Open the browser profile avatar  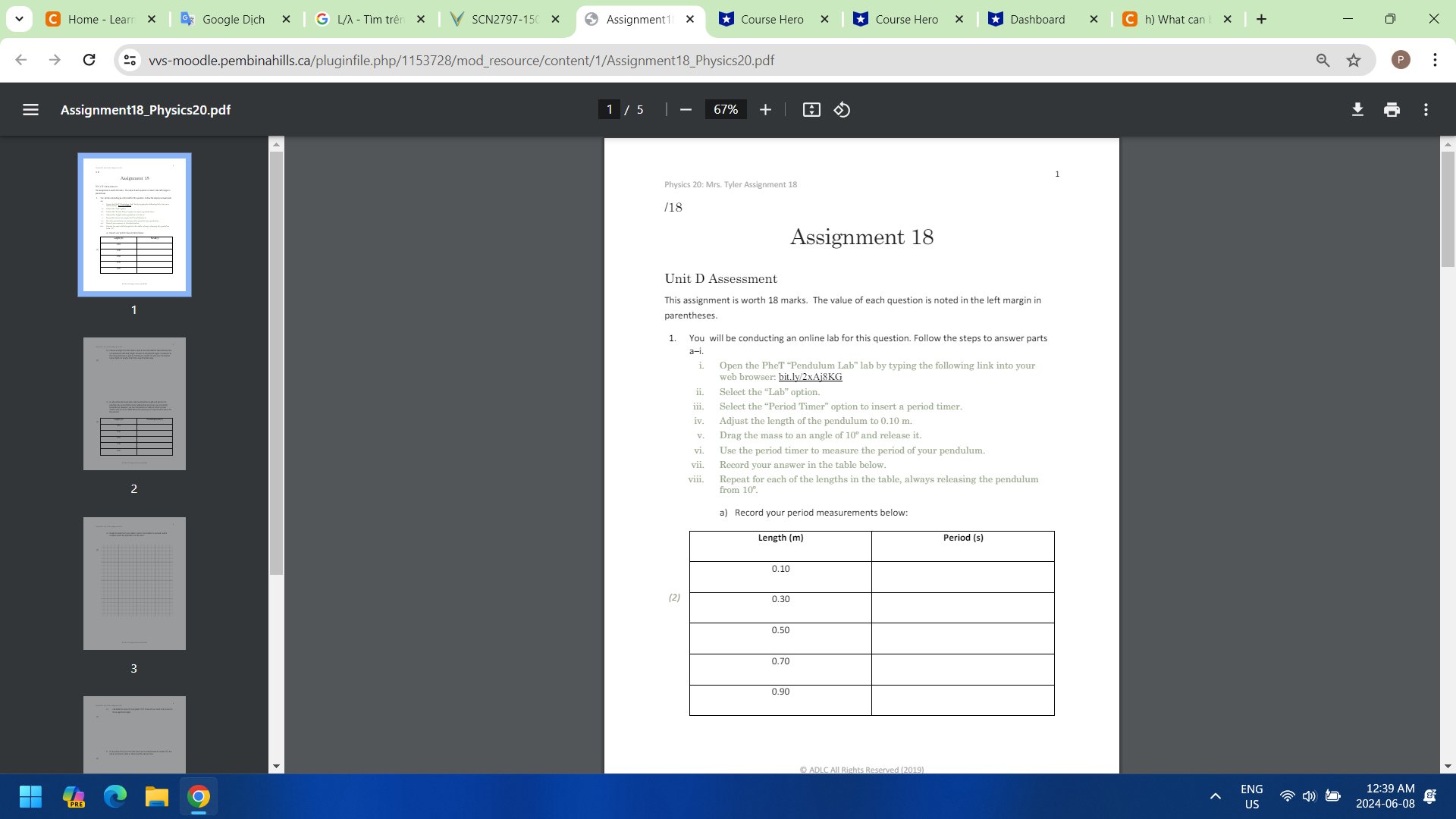(1401, 60)
